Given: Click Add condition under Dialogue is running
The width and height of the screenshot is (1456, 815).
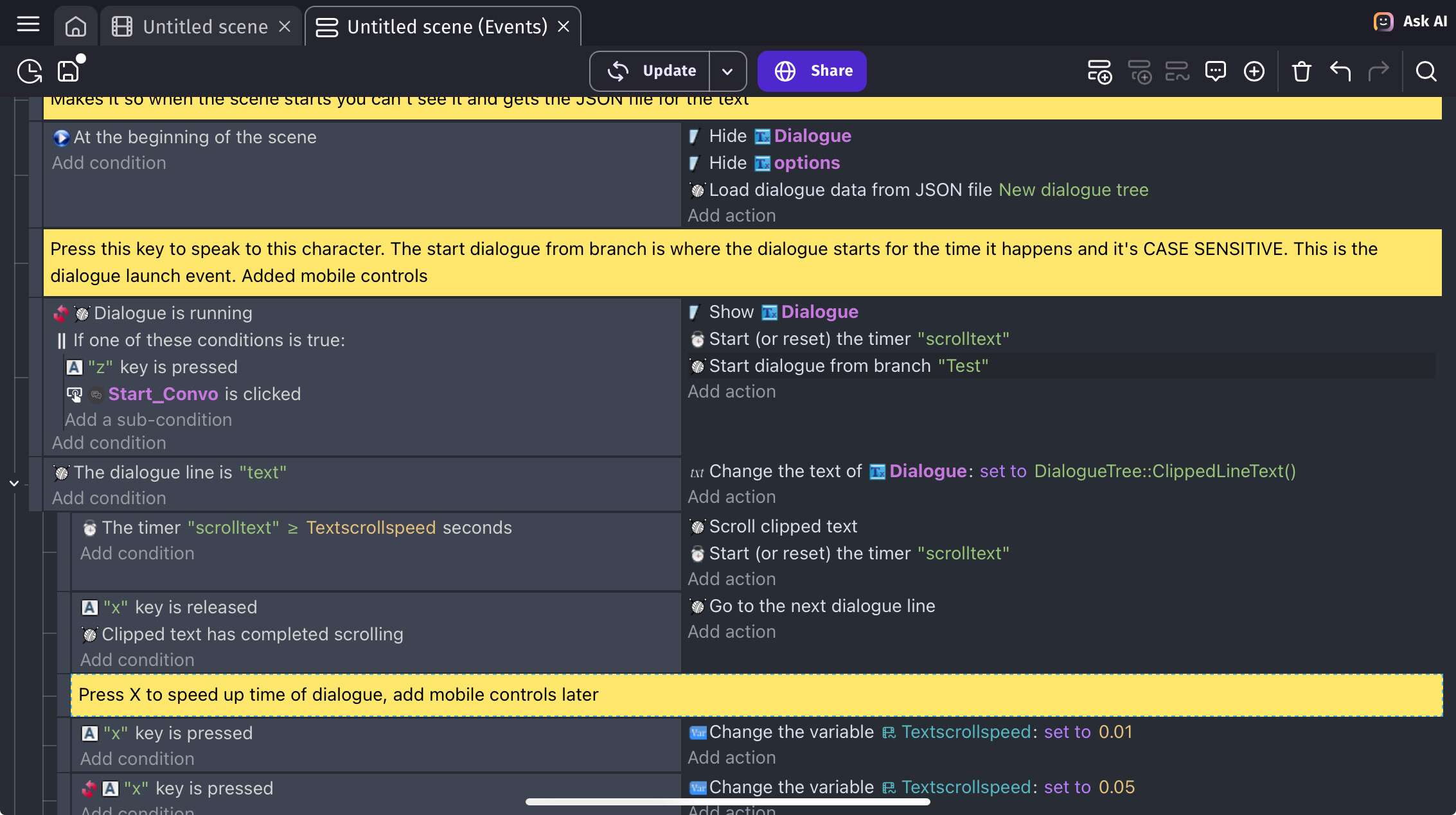Looking at the screenshot, I should point(109,443).
